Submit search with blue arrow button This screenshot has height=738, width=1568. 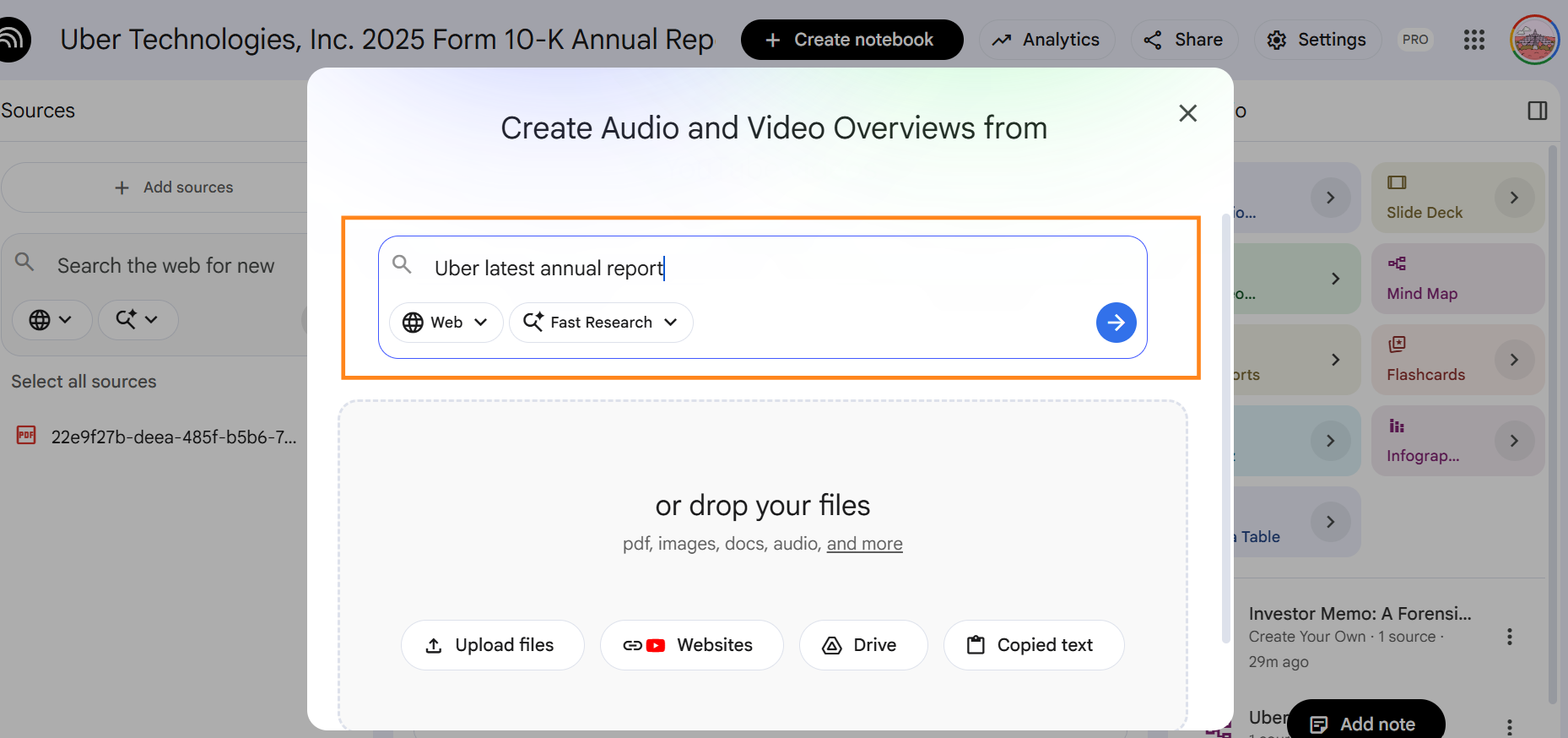(1116, 323)
